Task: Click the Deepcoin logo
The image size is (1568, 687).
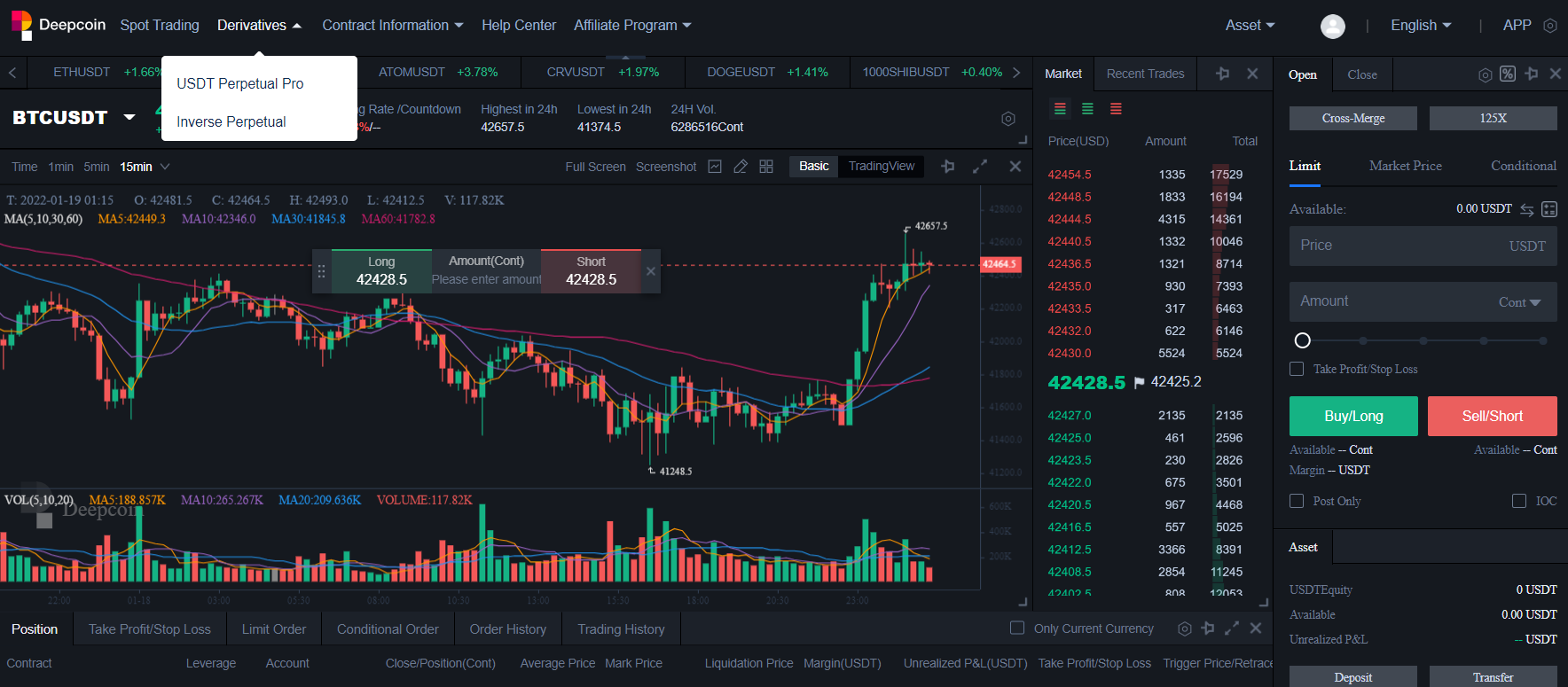Action: 59,25
